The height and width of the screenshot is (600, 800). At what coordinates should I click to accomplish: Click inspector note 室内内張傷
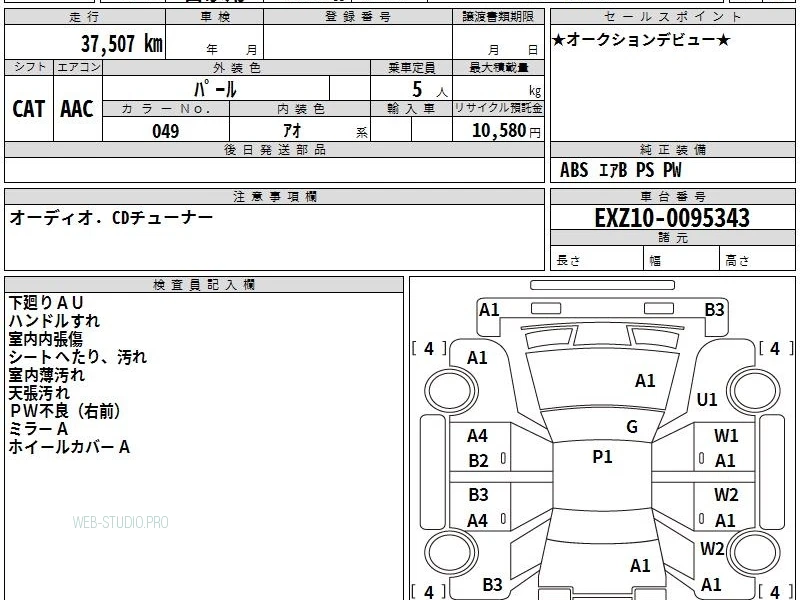click(x=45, y=339)
